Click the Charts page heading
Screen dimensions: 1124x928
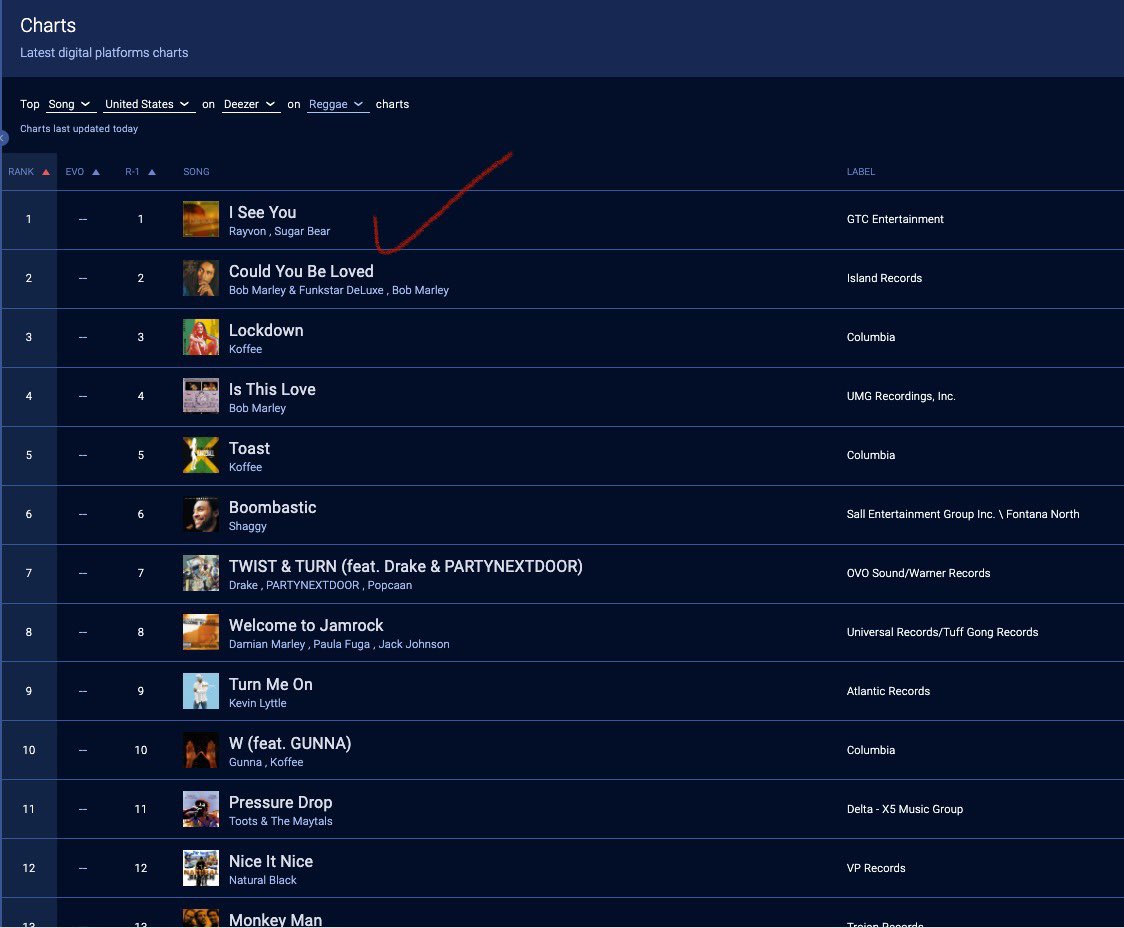[x=48, y=26]
